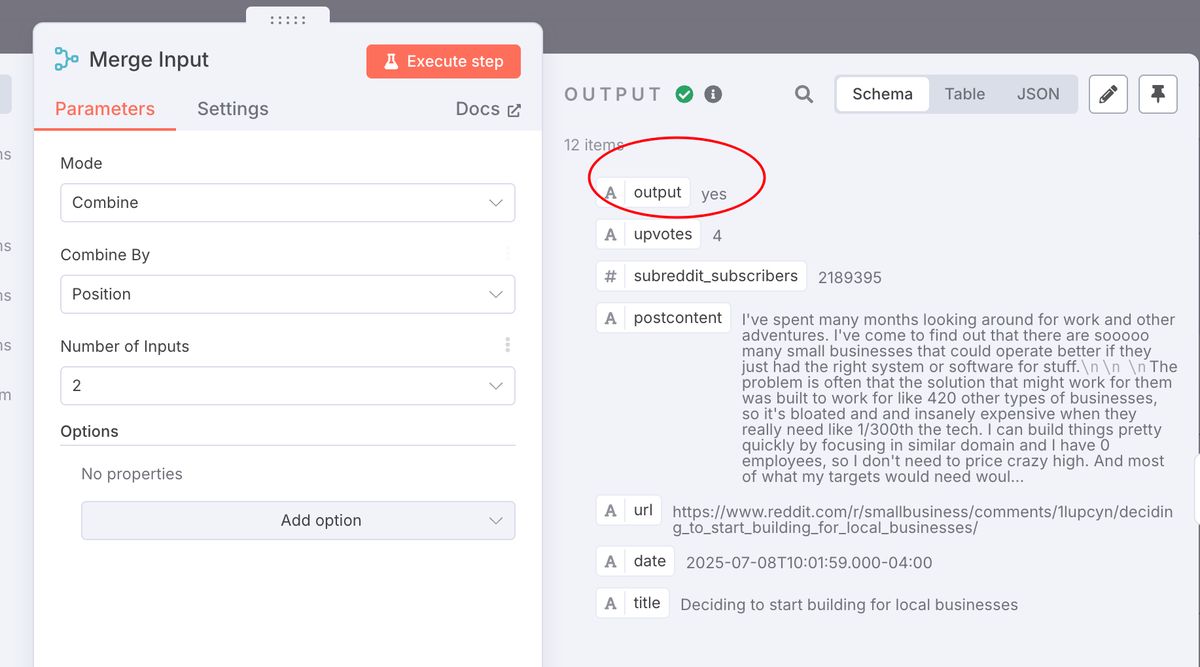The image size is (1200, 667).
Task: Open the options menu beside Number of Inputs
Action: [507, 344]
